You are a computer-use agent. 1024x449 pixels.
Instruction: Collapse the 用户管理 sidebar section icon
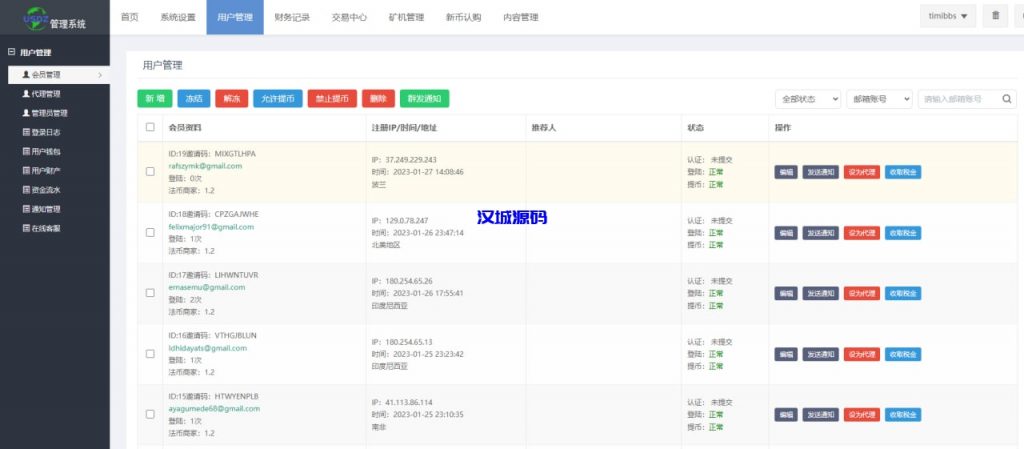point(11,52)
